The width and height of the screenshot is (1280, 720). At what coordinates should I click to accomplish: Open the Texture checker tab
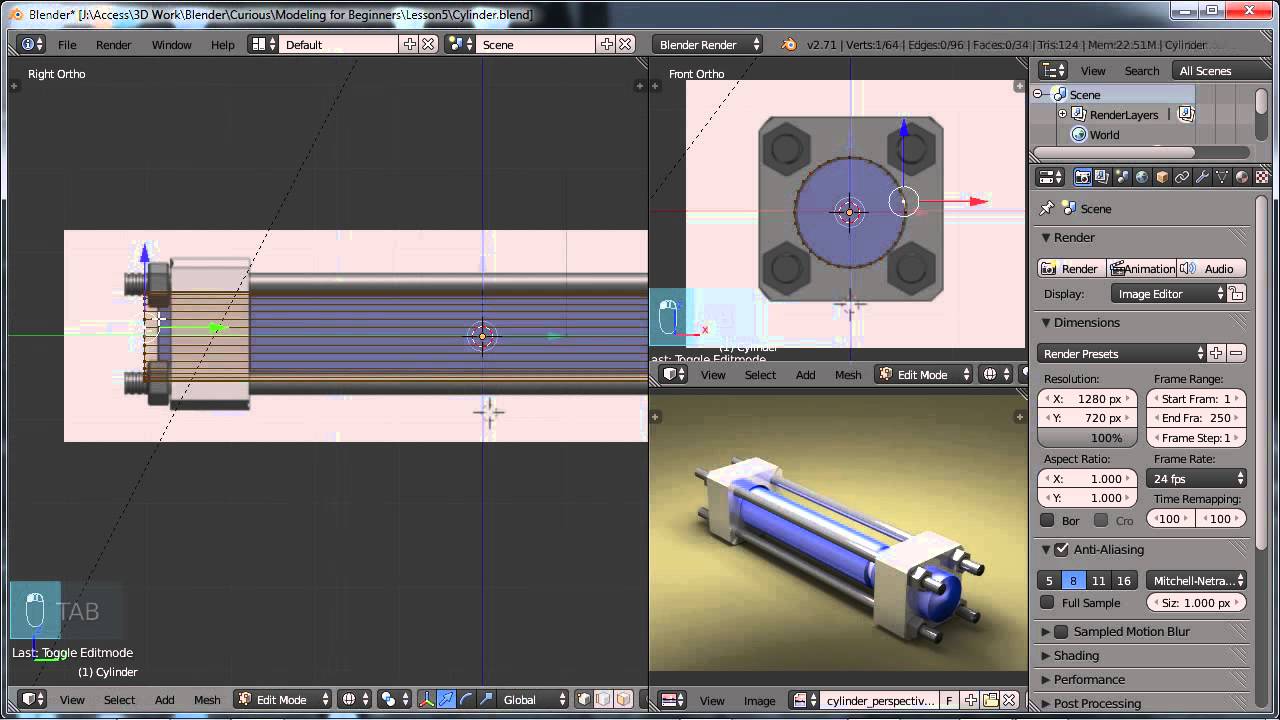(x=1262, y=177)
